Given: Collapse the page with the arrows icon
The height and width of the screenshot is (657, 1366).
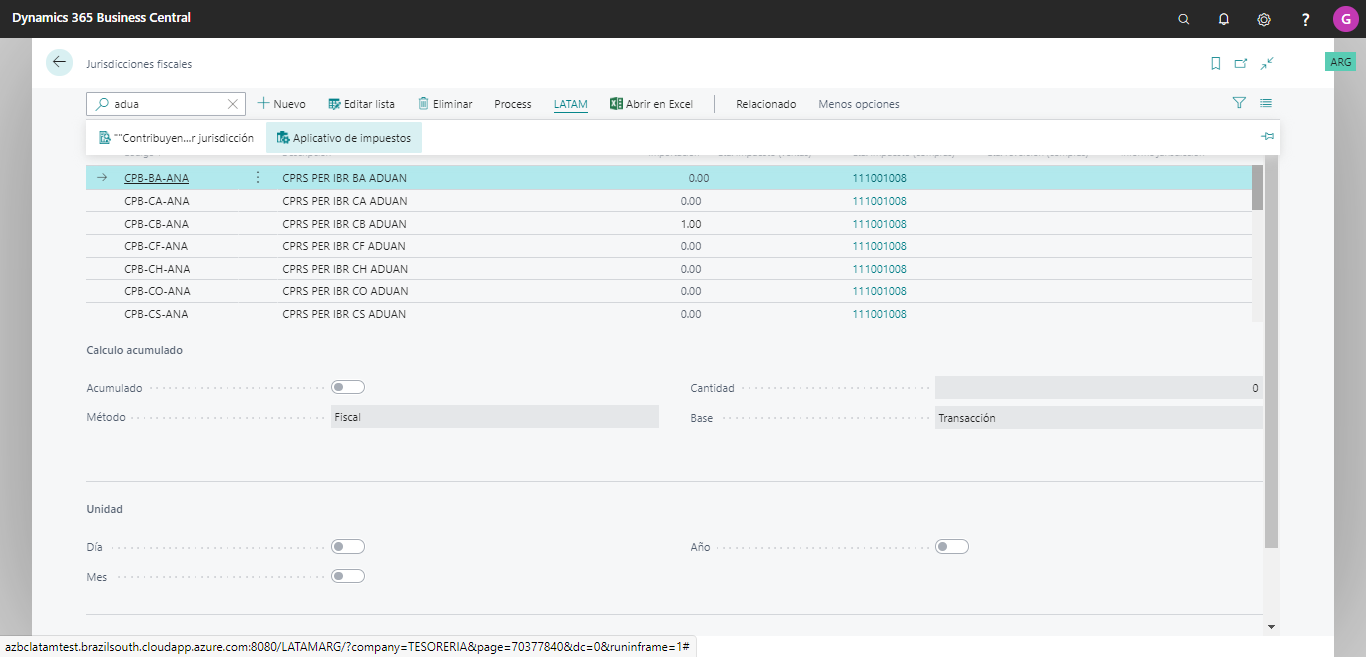Looking at the screenshot, I should (x=1267, y=63).
